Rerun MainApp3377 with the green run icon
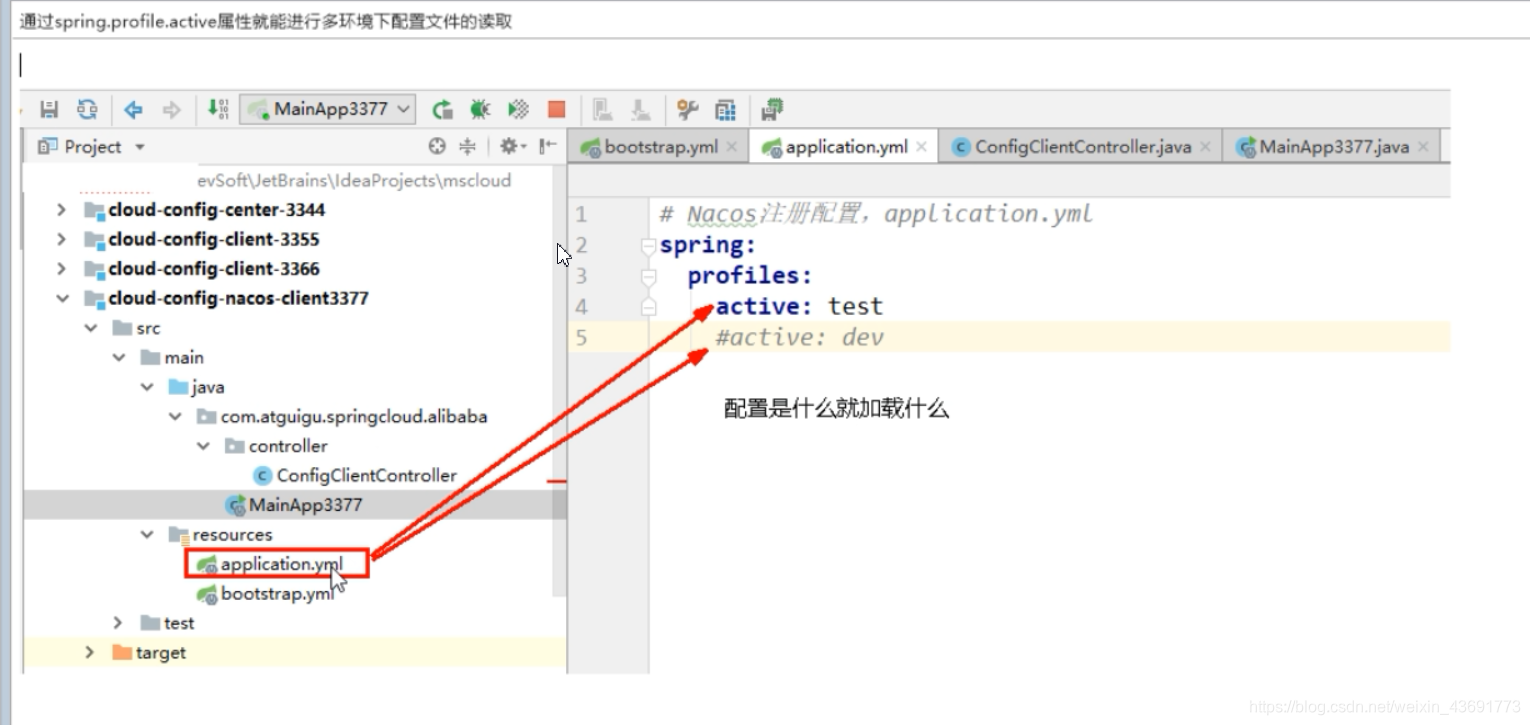The height and width of the screenshot is (725, 1530). point(442,109)
